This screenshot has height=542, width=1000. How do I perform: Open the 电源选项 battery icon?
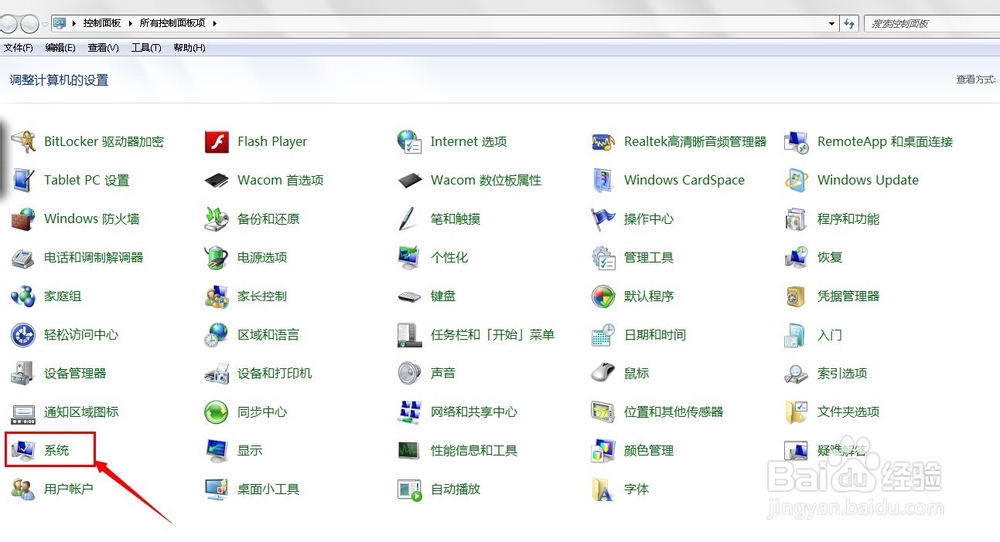click(x=217, y=258)
